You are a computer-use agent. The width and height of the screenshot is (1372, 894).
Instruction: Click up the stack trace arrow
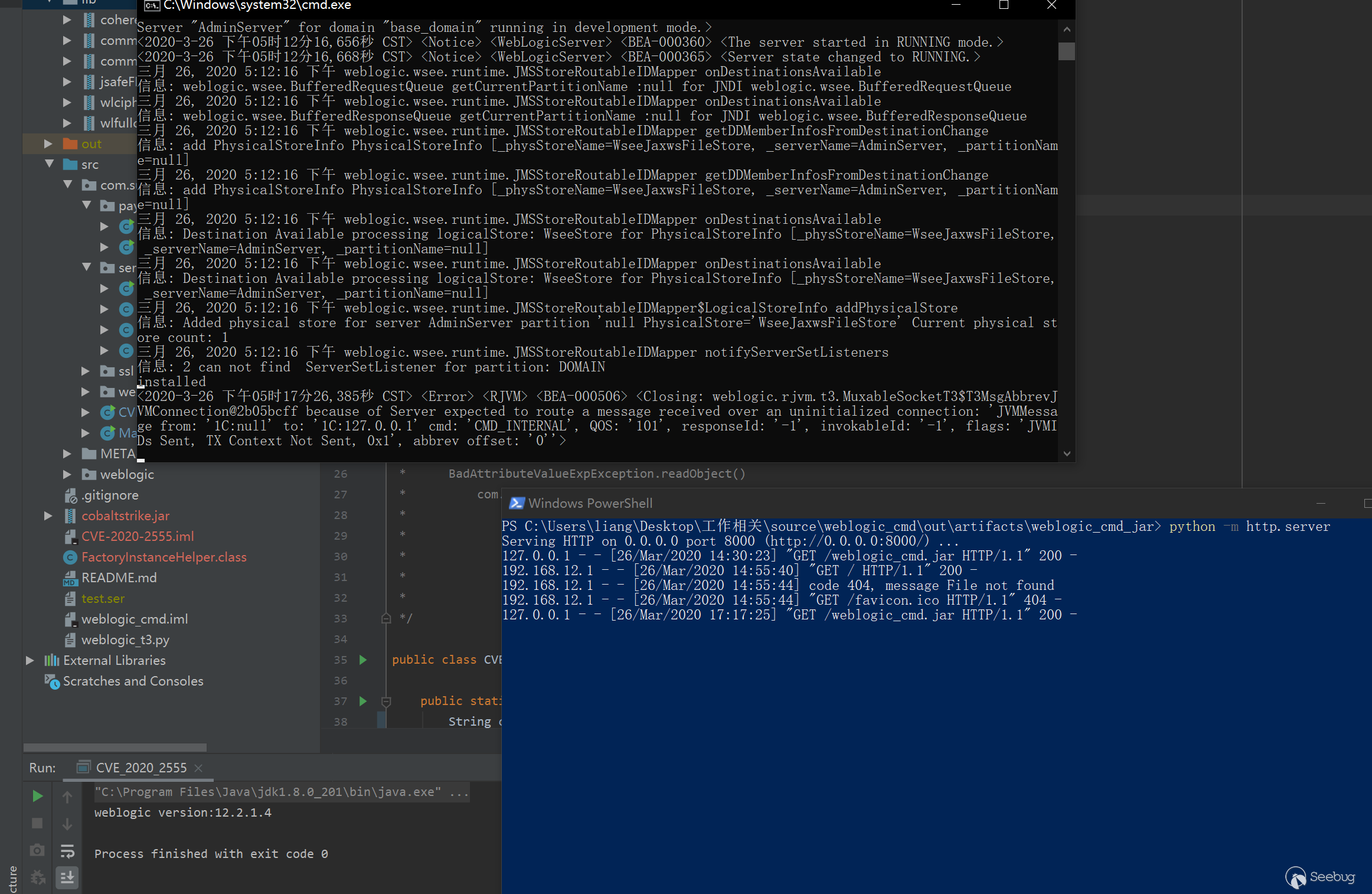click(67, 797)
